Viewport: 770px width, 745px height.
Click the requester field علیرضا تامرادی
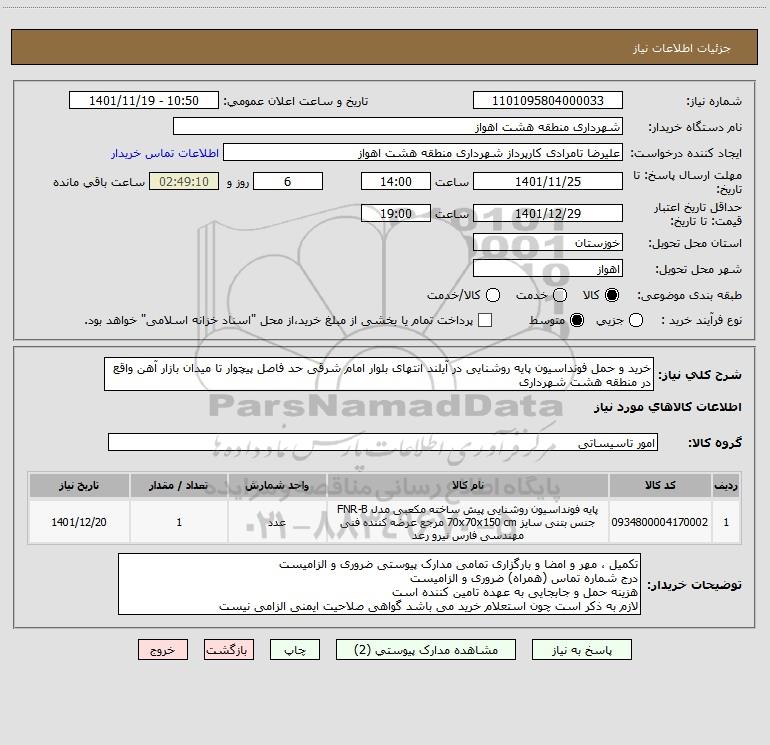423,152
